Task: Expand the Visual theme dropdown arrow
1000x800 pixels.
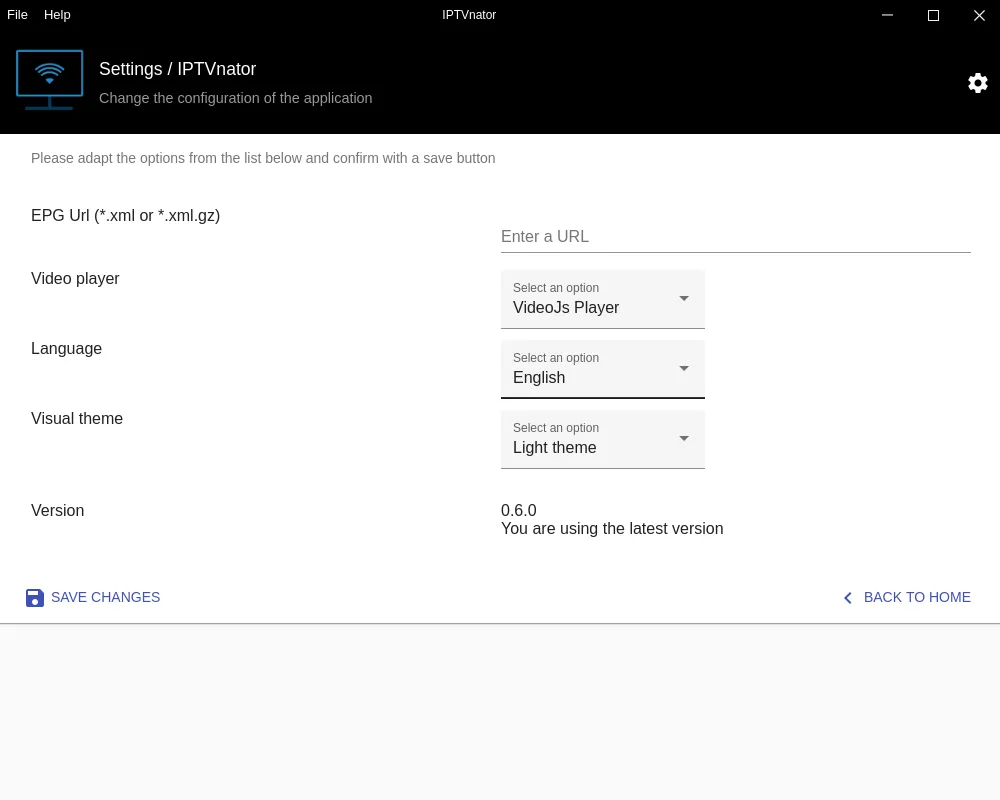Action: [684, 438]
